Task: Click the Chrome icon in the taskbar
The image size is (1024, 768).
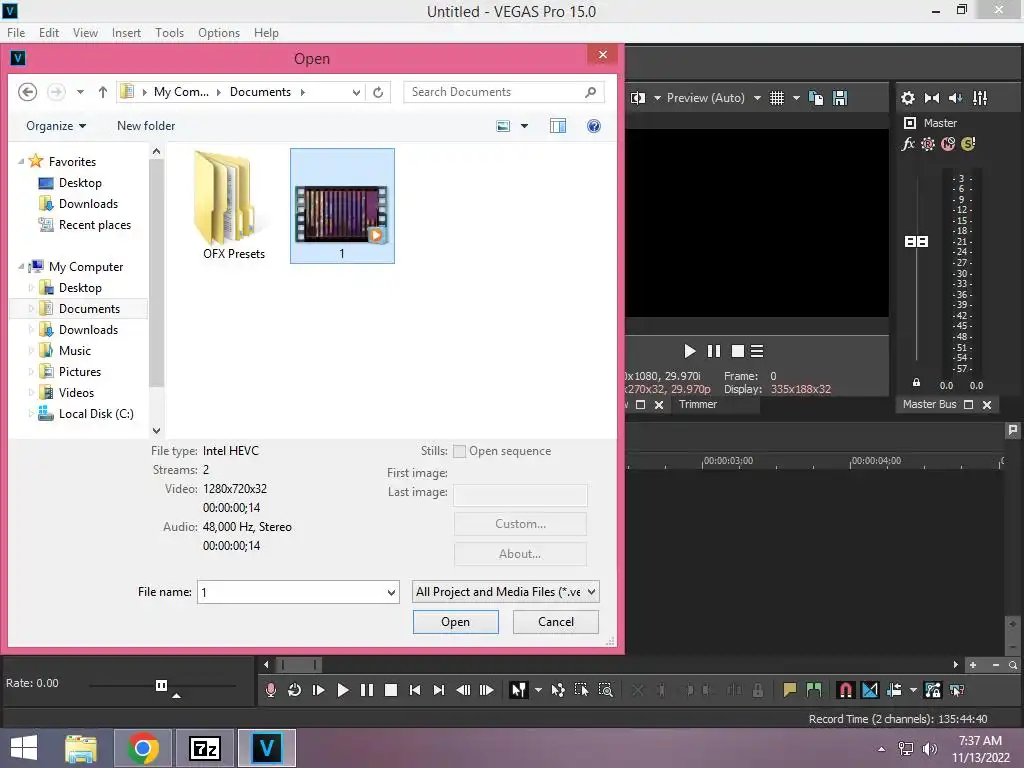Action: point(142,748)
